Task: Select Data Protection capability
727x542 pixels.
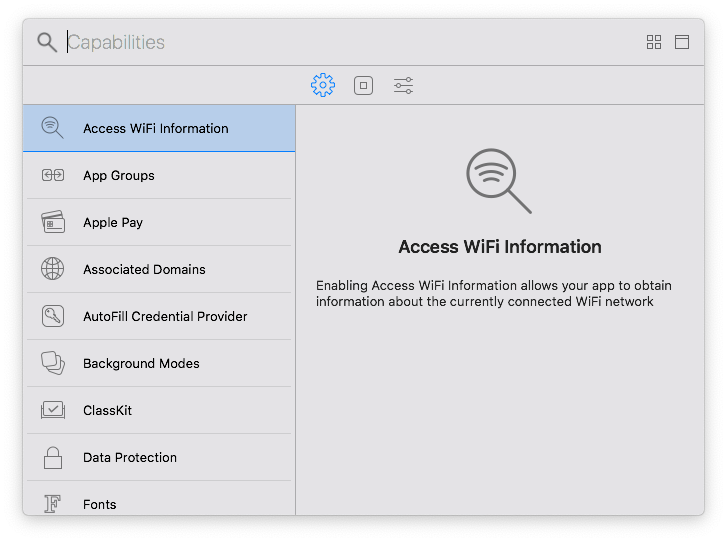Action: point(130,457)
